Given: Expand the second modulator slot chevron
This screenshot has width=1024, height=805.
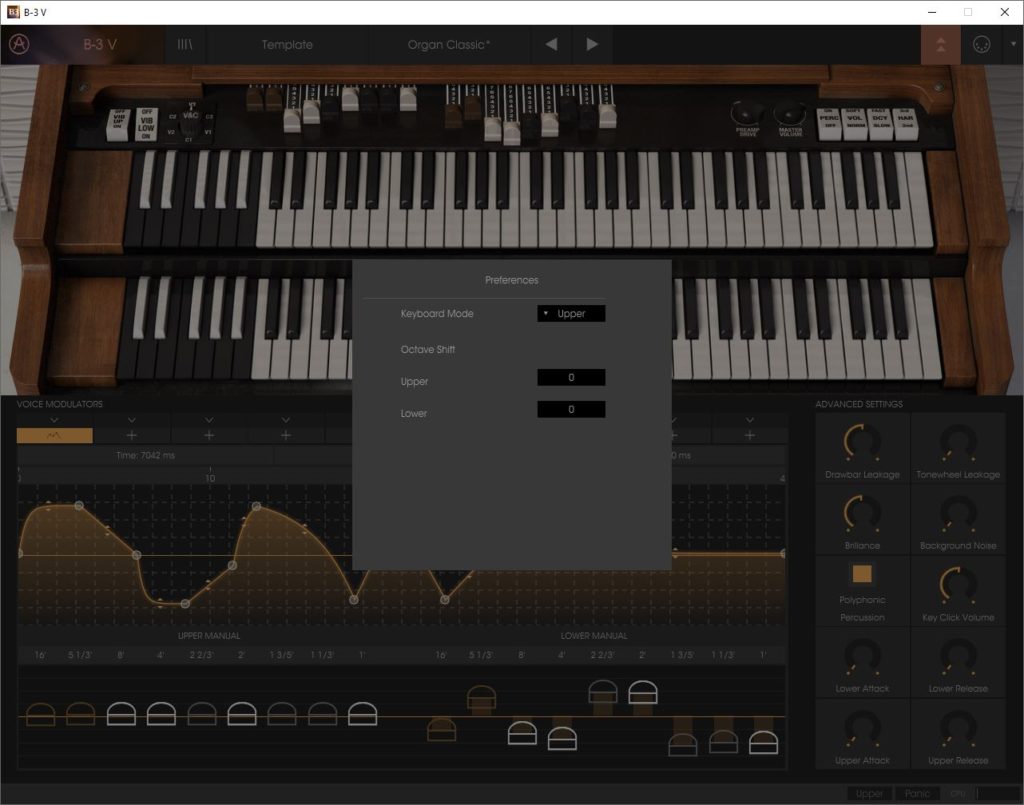Looking at the screenshot, I should coord(131,420).
